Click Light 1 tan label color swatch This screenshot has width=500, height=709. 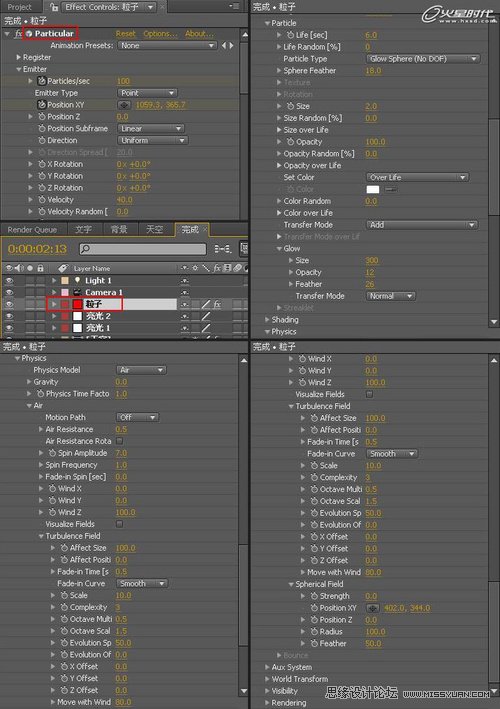(x=65, y=280)
